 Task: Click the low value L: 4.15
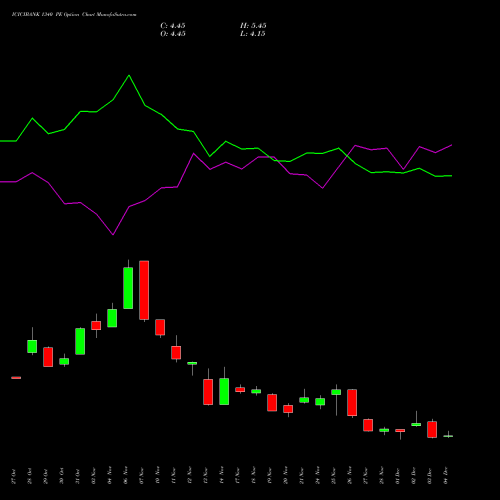tap(253, 34)
